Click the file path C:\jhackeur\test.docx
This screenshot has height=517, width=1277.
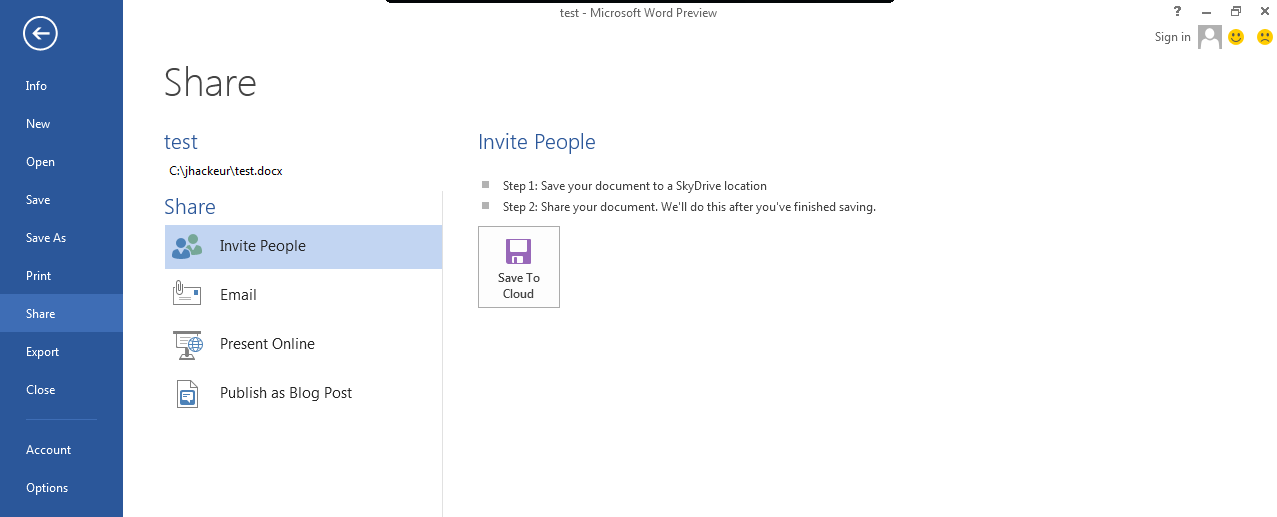click(x=226, y=171)
